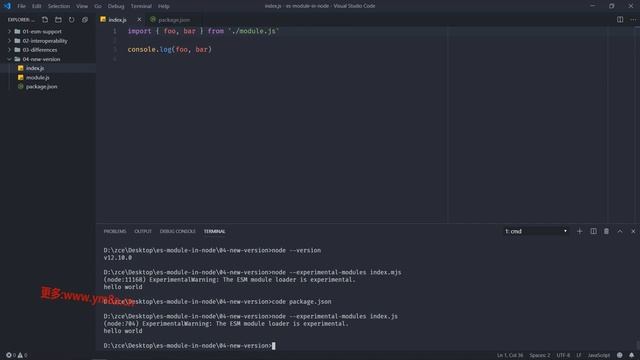The height and width of the screenshot is (360, 640).
Task: Change language mode JavaScript
Action: pos(598,355)
